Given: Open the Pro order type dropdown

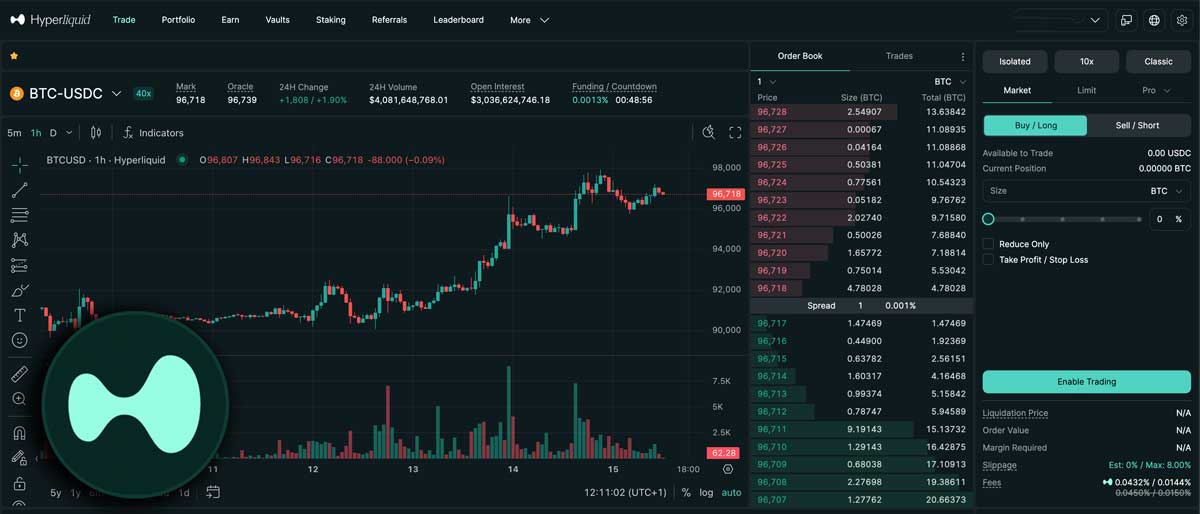Looking at the screenshot, I should 1155,90.
